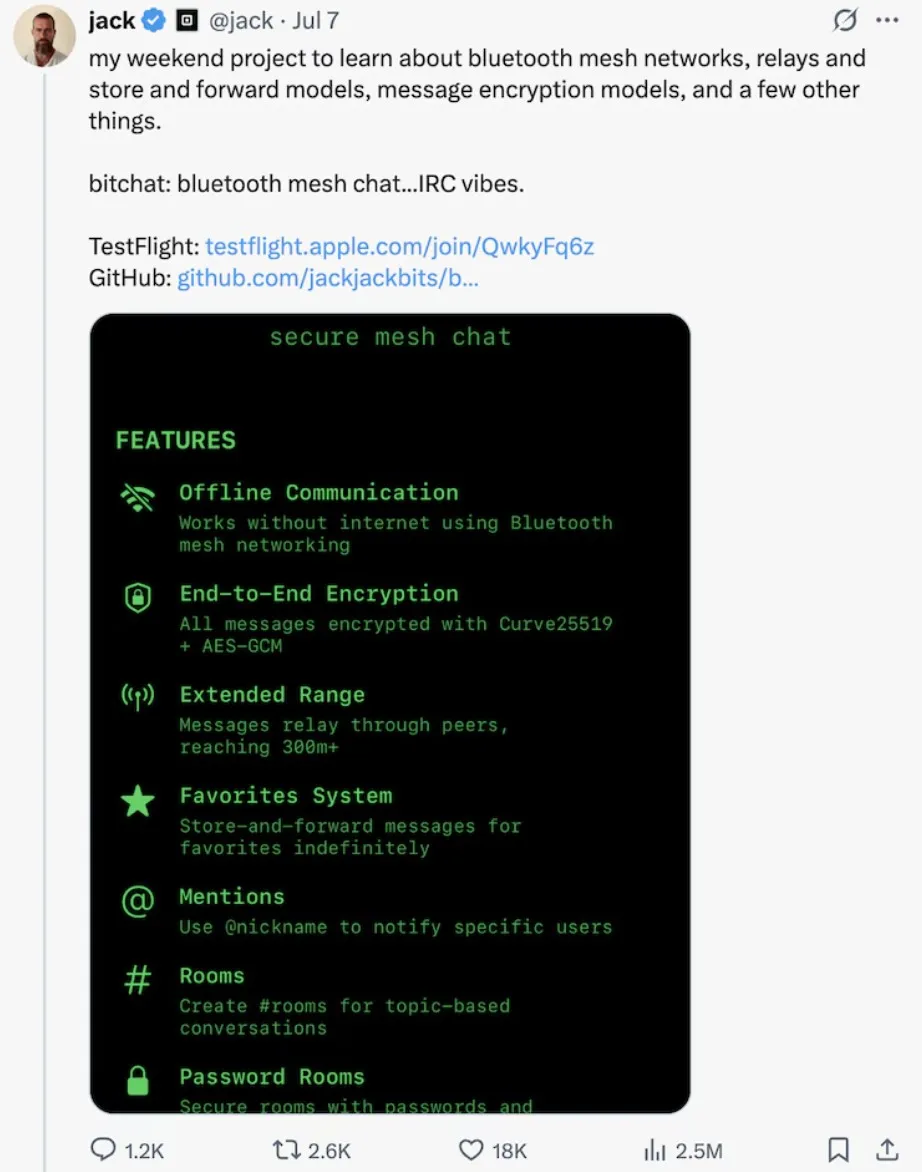
Task: Click the Offline Communication wifi-off icon
Action: pyautogui.click(x=137, y=497)
